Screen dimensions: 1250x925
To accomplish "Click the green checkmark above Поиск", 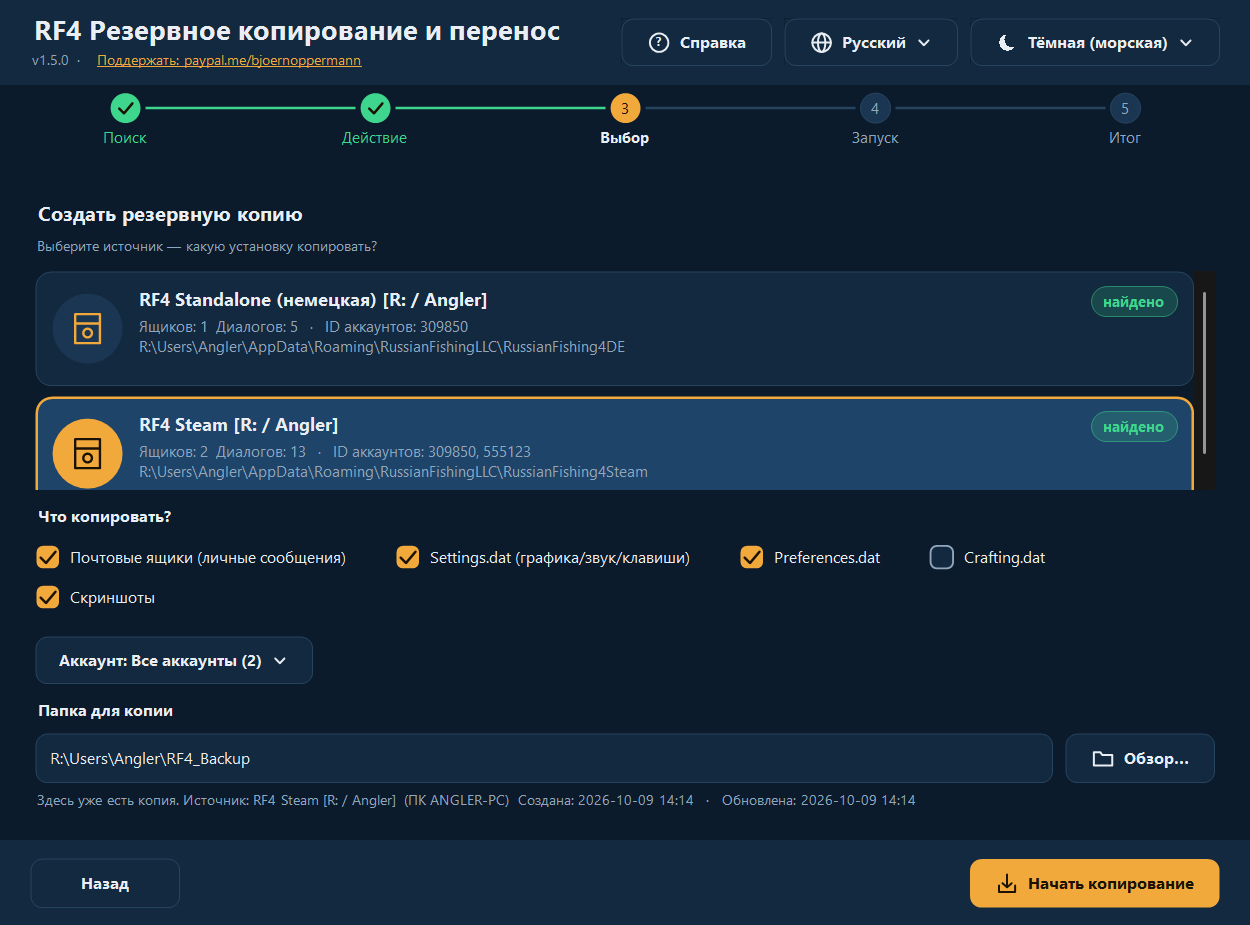I will [125, 108].
